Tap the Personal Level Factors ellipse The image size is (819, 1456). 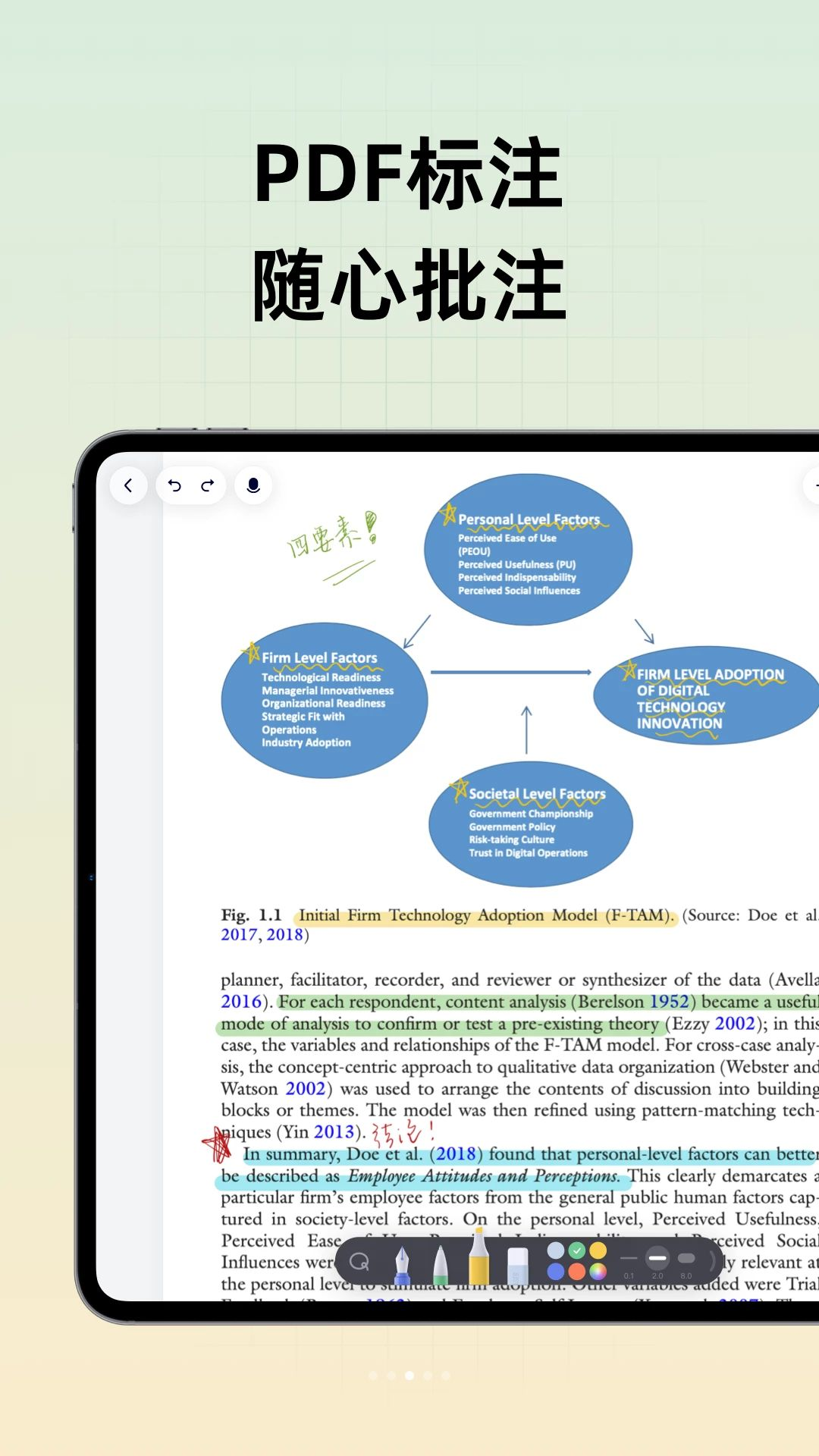528,550
